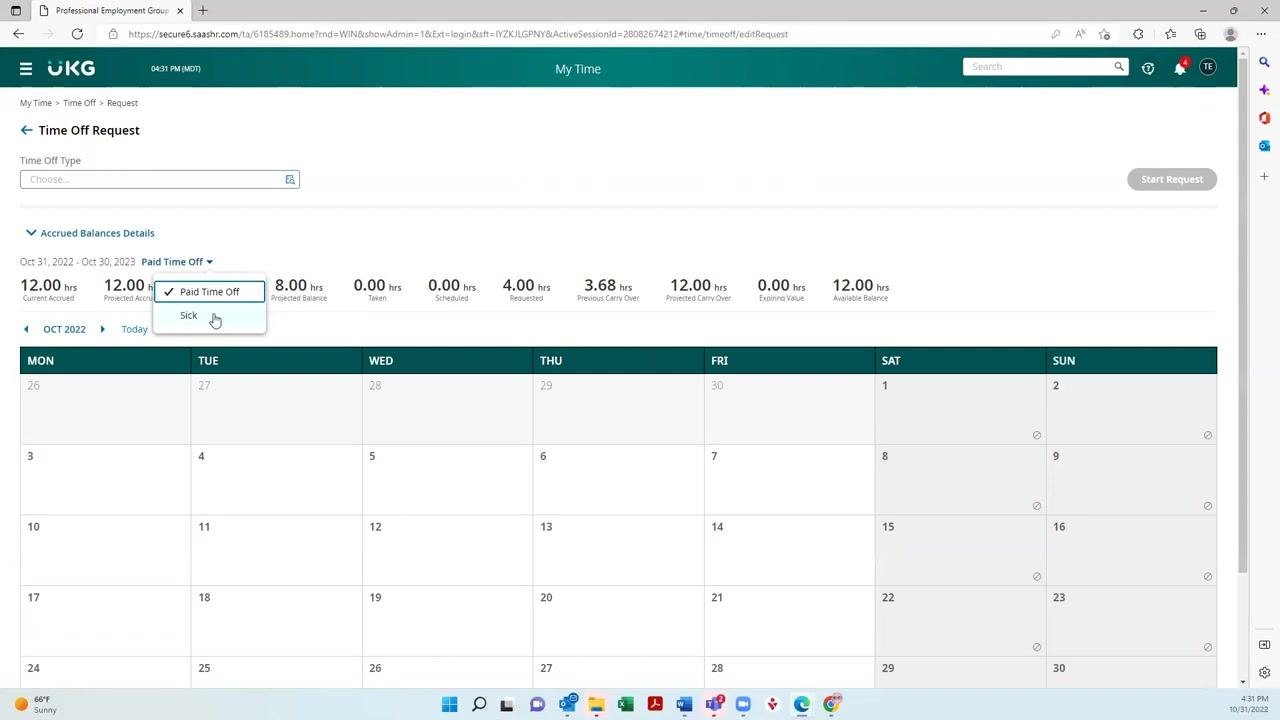The height and width of the screenshot is (720, 1280).
Task: Select October 20 in the calendar
Action: (x=618, y=620)
